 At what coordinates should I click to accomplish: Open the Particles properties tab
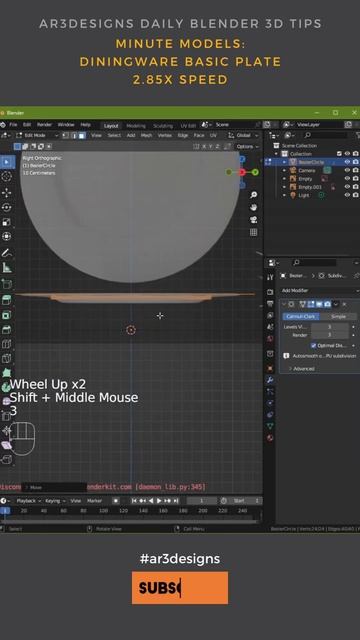[x=270, y=391]
